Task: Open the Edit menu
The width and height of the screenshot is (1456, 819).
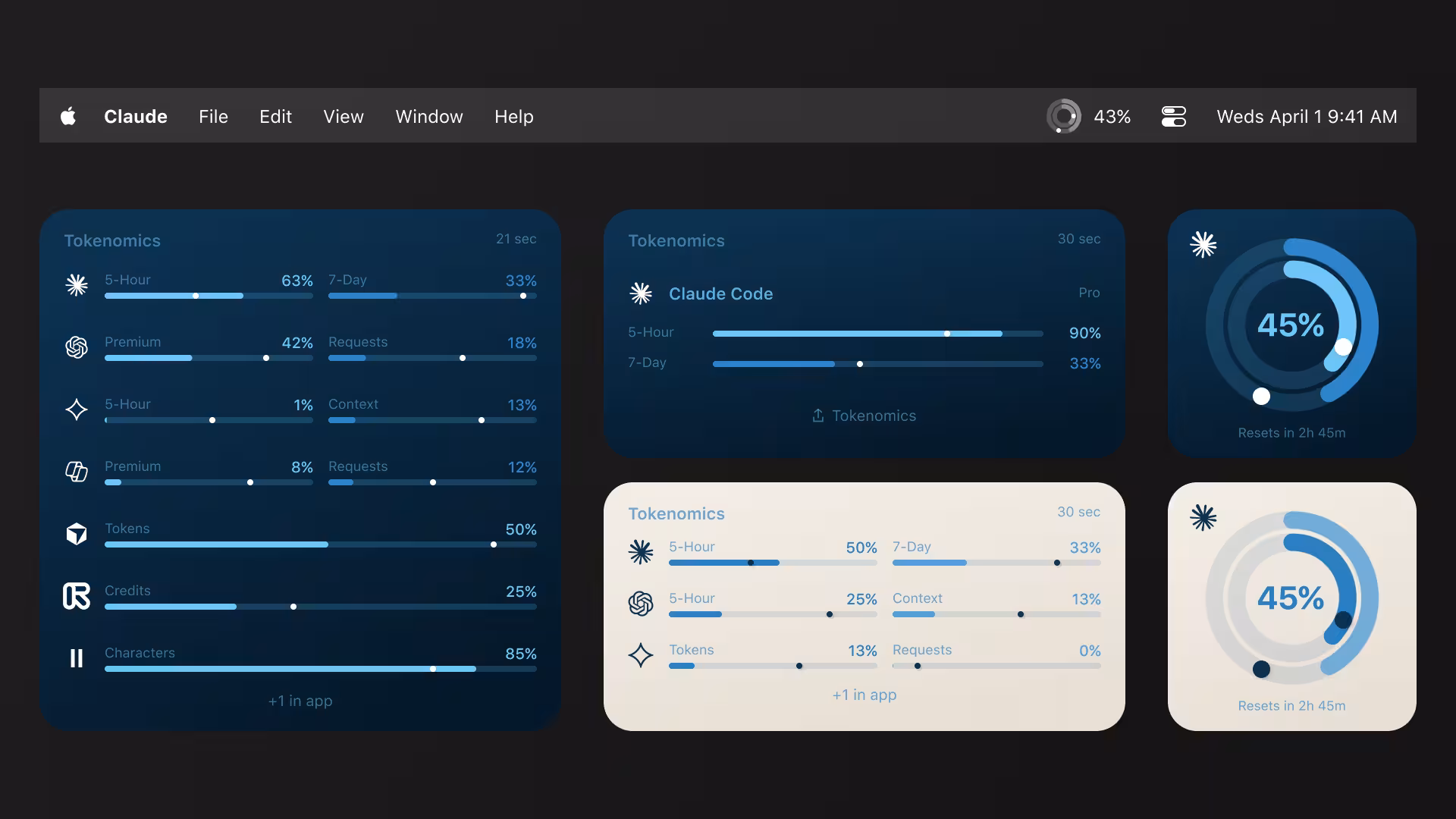Action: point(275,116)
